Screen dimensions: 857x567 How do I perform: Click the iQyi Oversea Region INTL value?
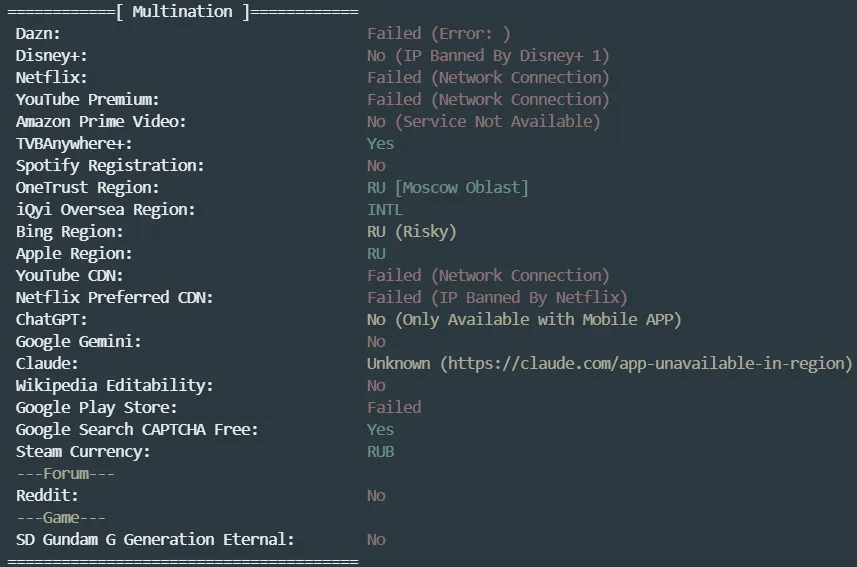click(385, 210)
